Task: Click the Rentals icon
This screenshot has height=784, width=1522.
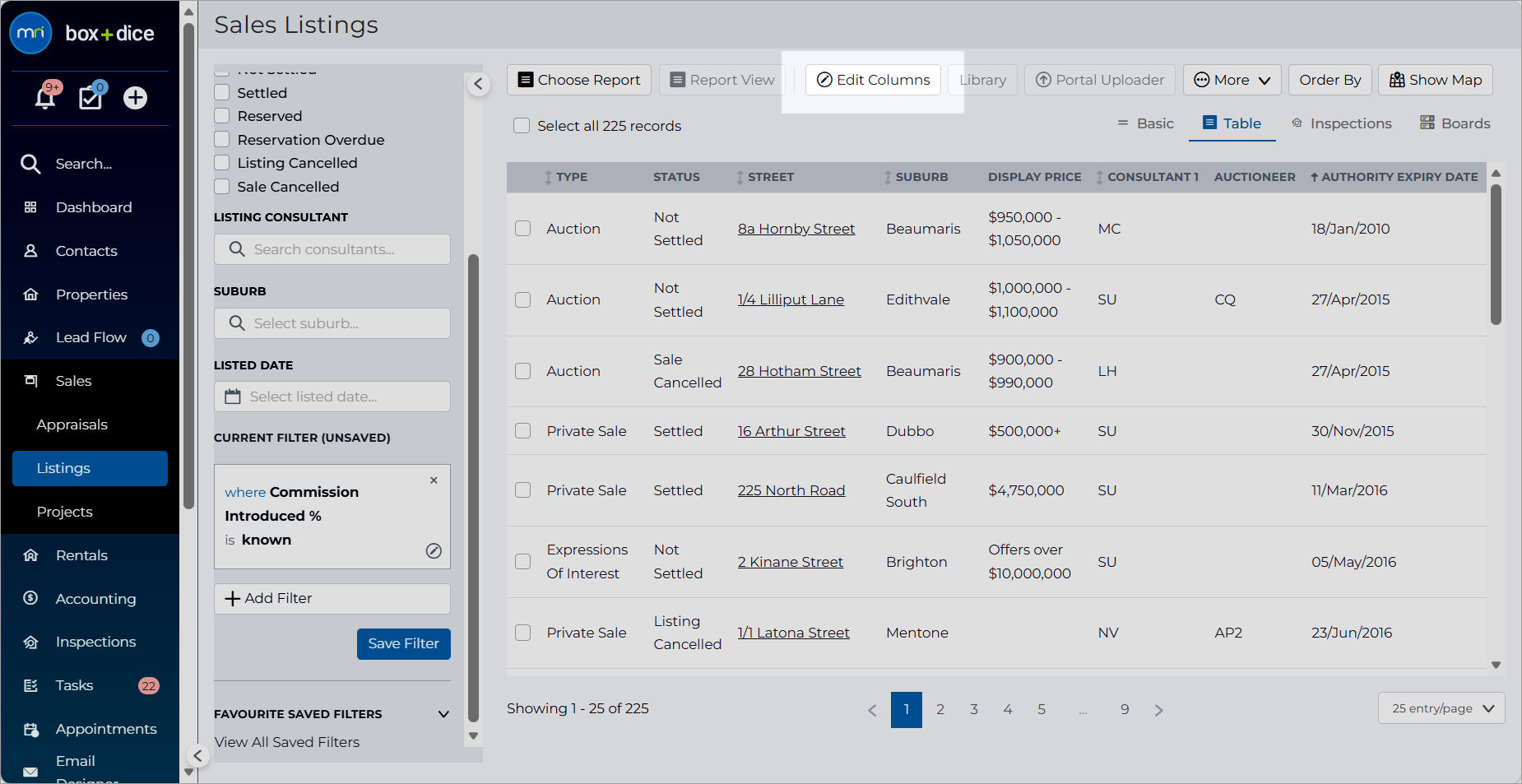Action: tap(30, 555)
